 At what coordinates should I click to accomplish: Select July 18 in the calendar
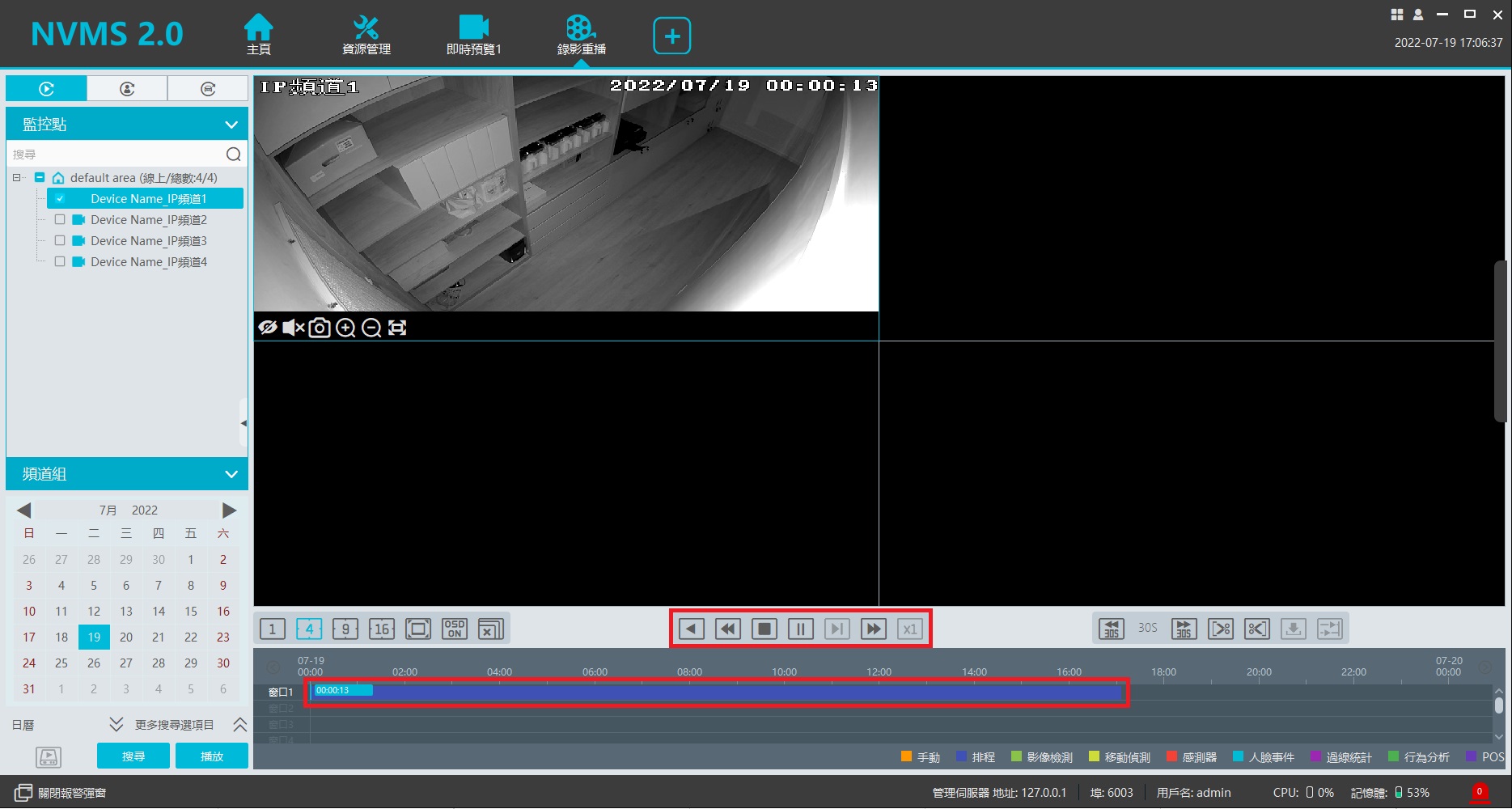[x=61, y=637]
